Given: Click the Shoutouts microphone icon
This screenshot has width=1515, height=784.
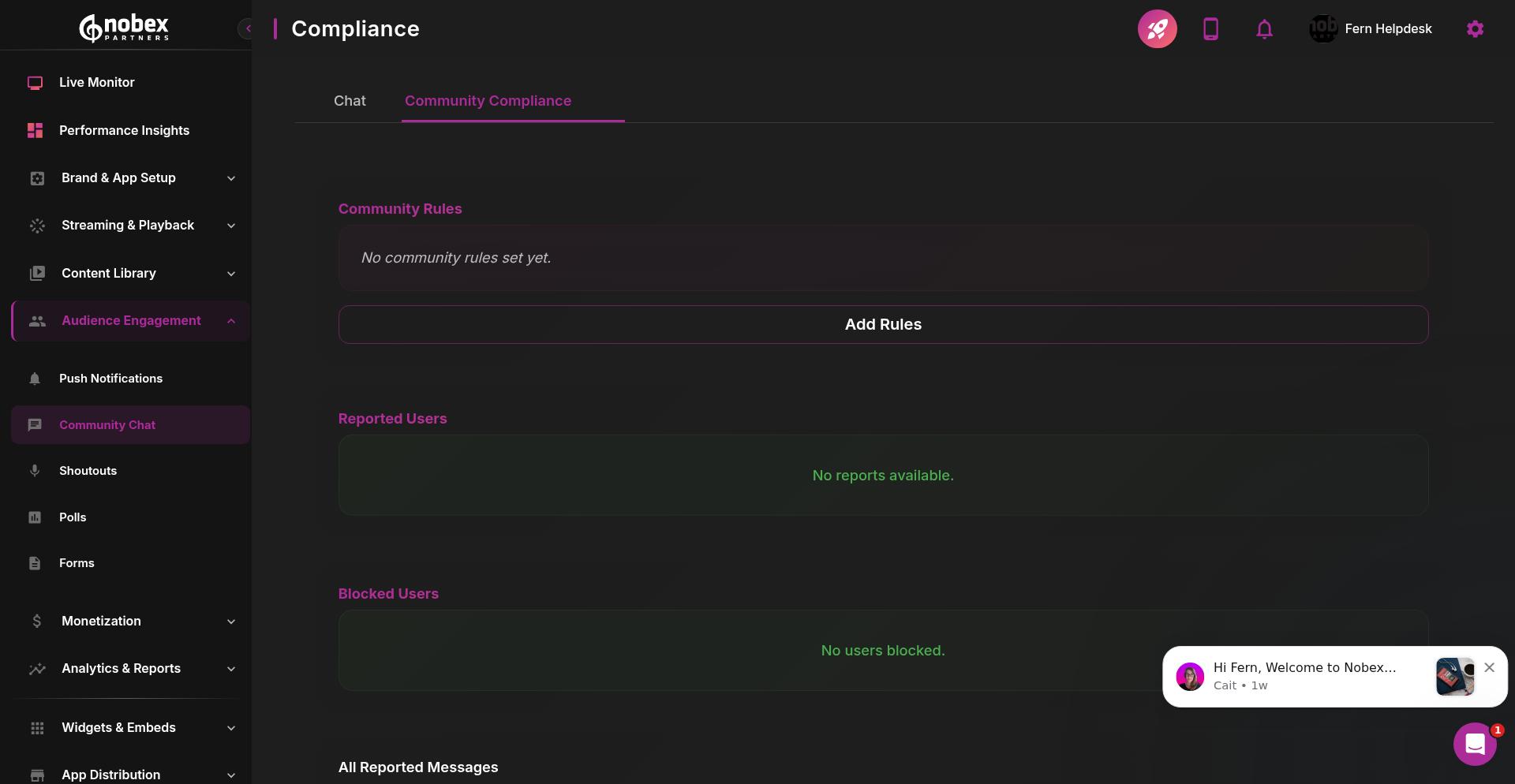Looking at the screenshot, I should click(35, 471).
